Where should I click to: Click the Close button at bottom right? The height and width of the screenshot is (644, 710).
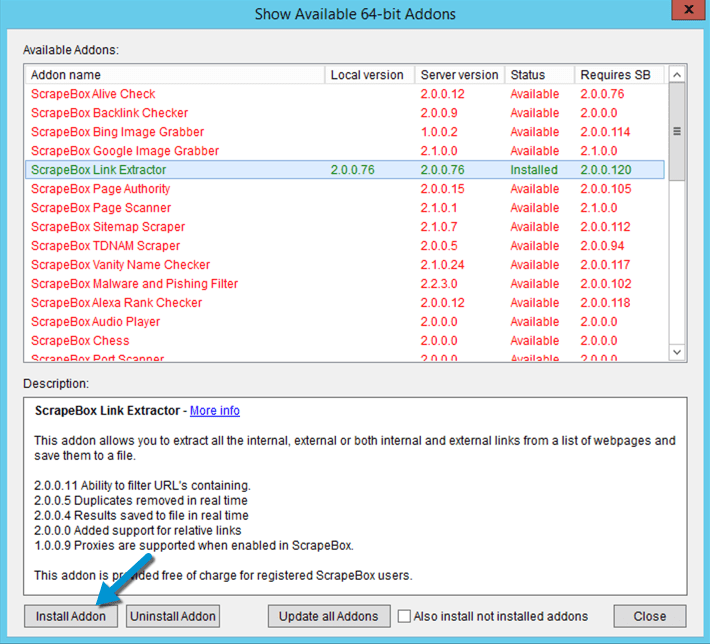point(650,616)
